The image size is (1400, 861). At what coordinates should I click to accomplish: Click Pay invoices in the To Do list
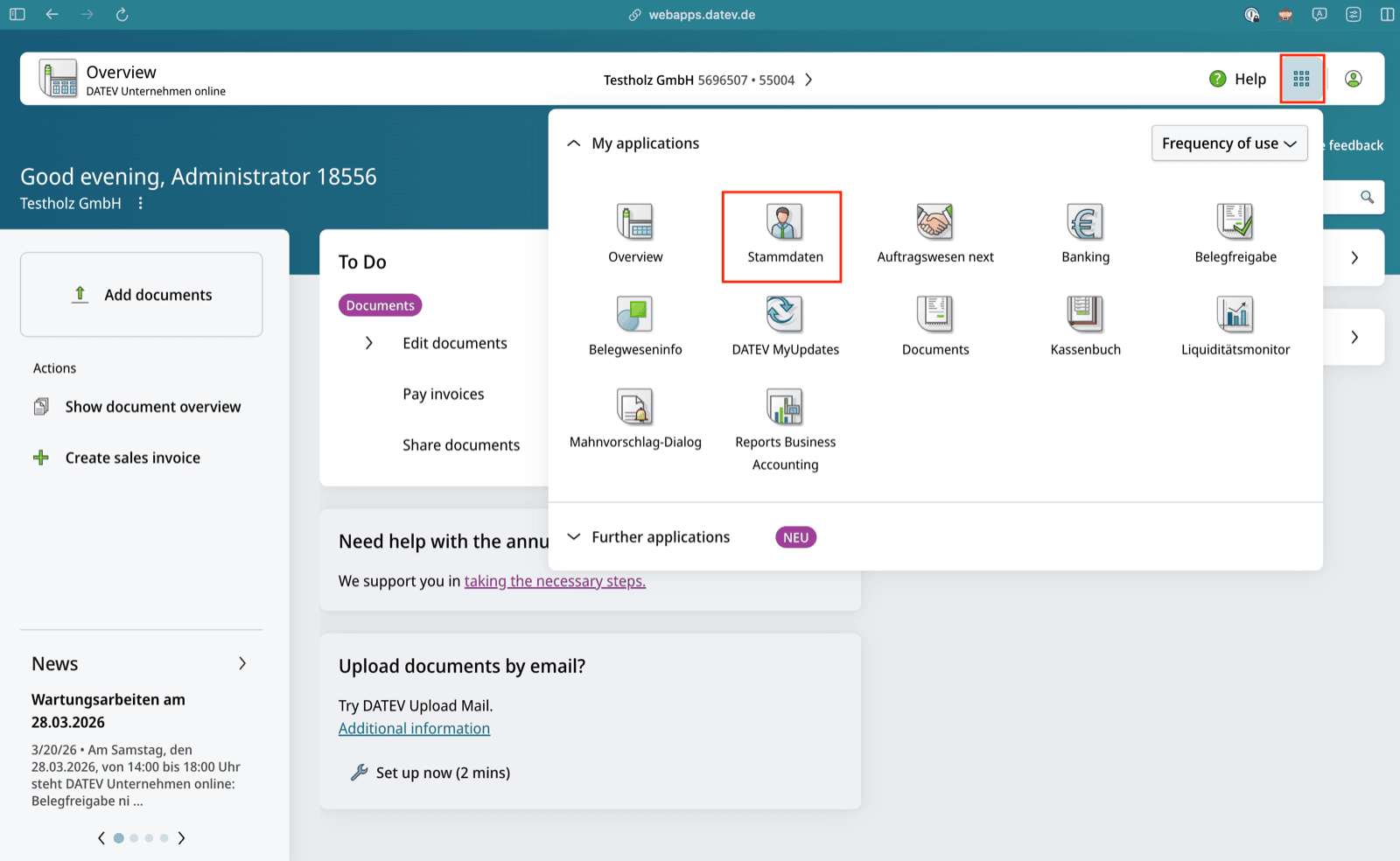[x=444, y=394]
